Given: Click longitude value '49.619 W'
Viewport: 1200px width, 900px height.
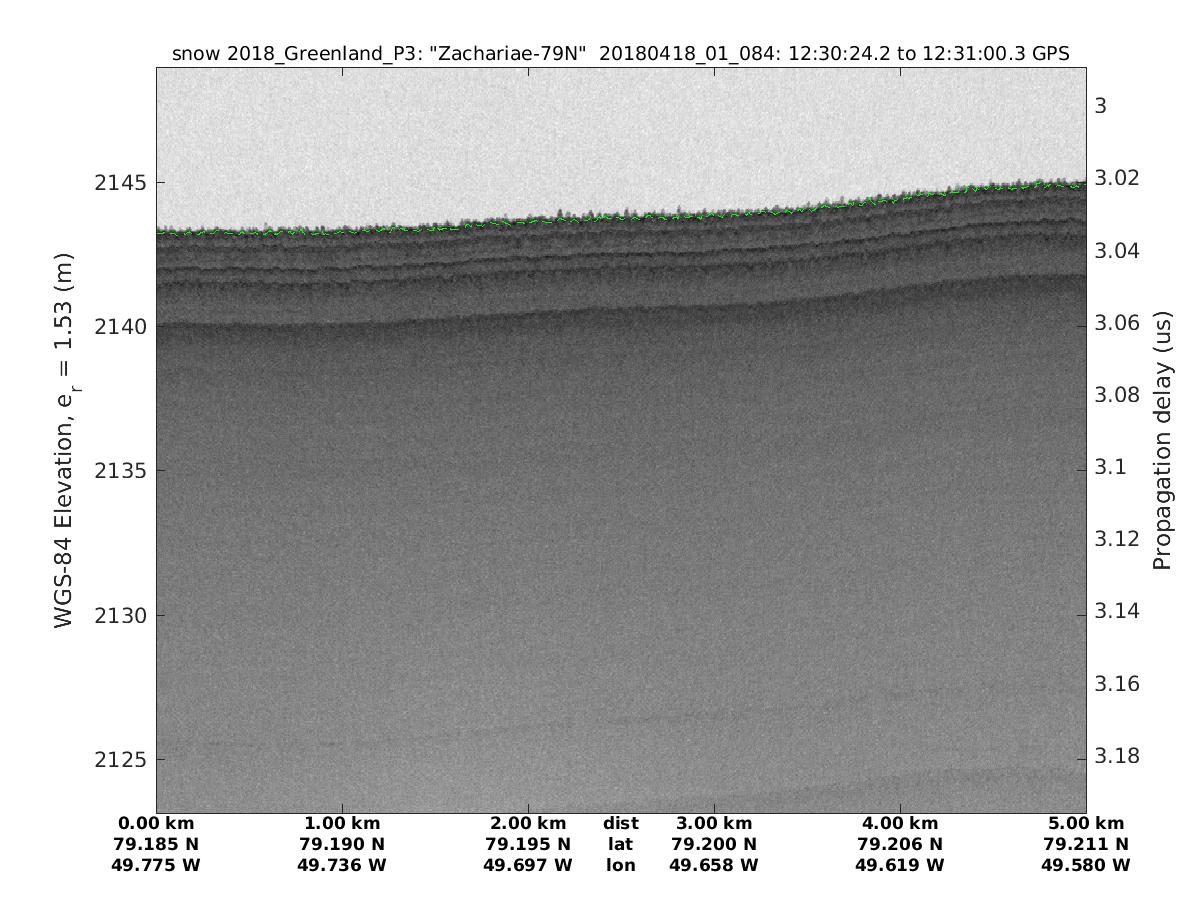Looking at the screenshot, I should 900,865.
